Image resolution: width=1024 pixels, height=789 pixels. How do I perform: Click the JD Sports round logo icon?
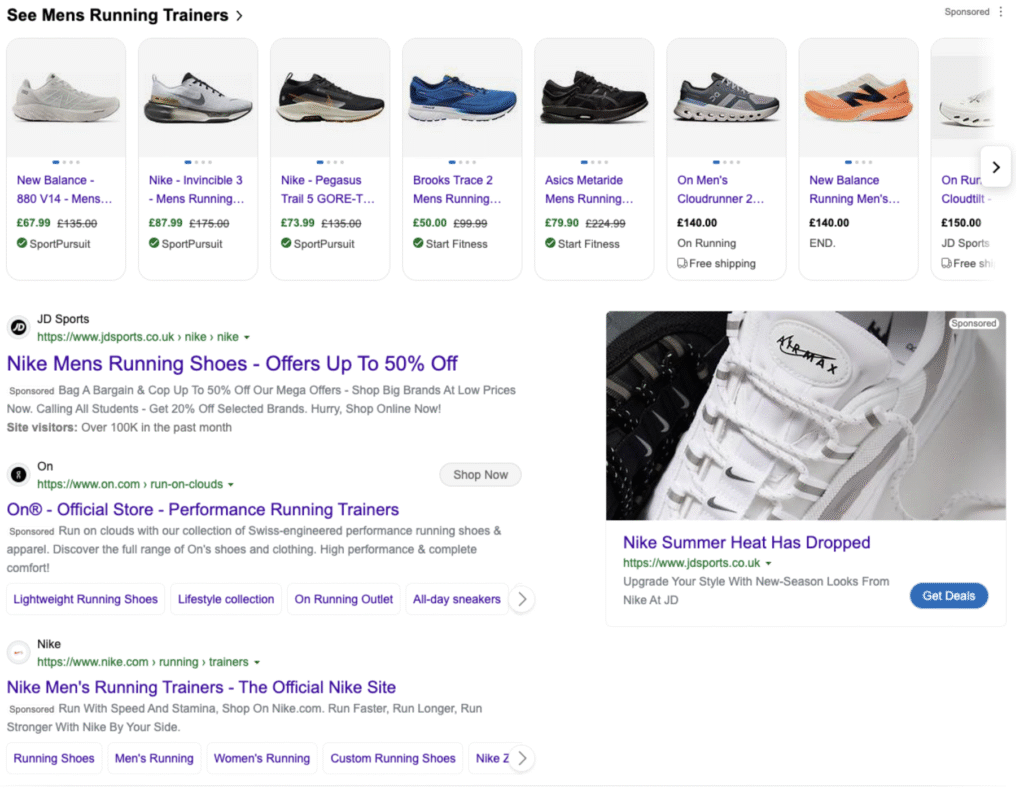[x=18, y=327]
